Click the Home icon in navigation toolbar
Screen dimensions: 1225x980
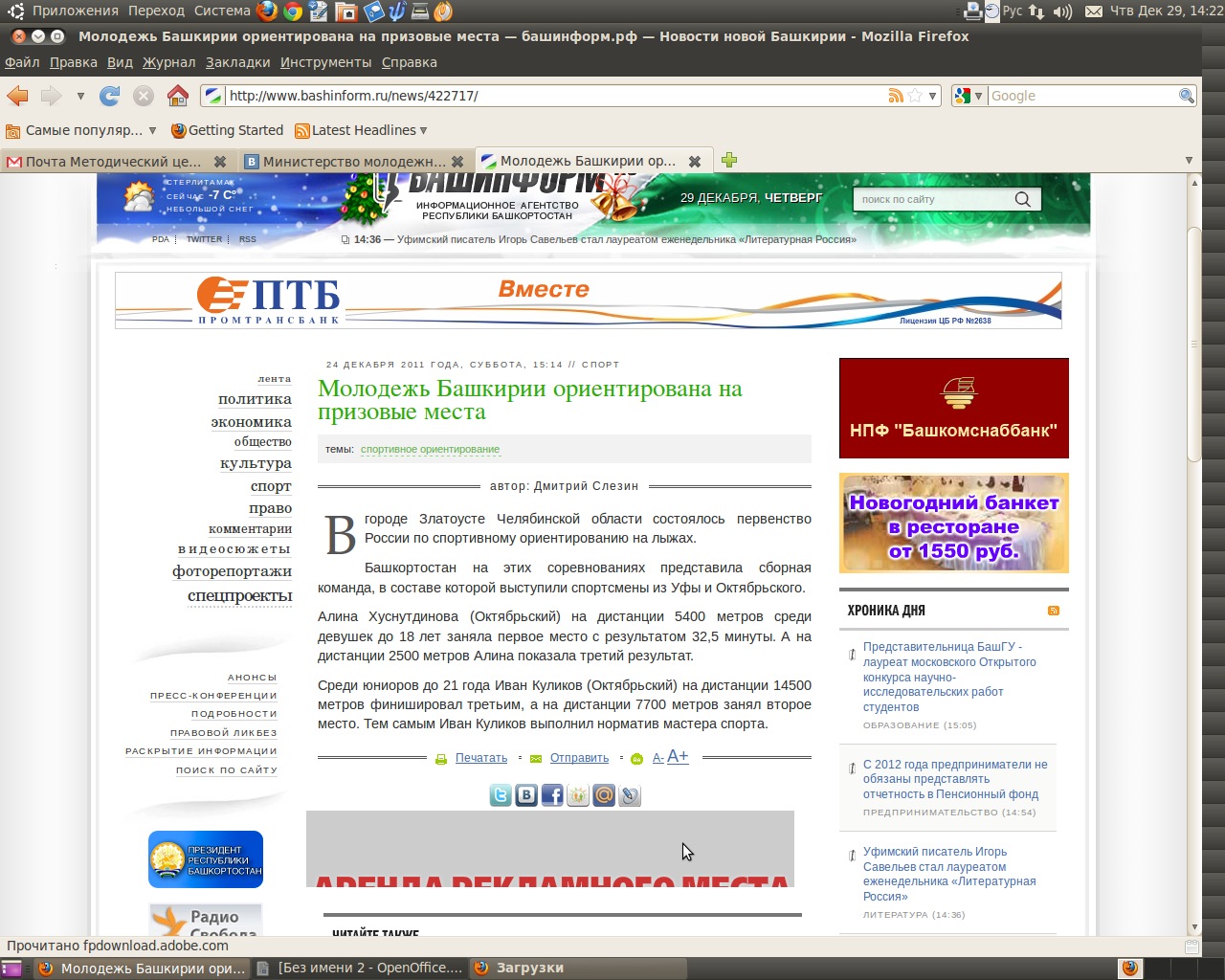[x=177, y=96]
